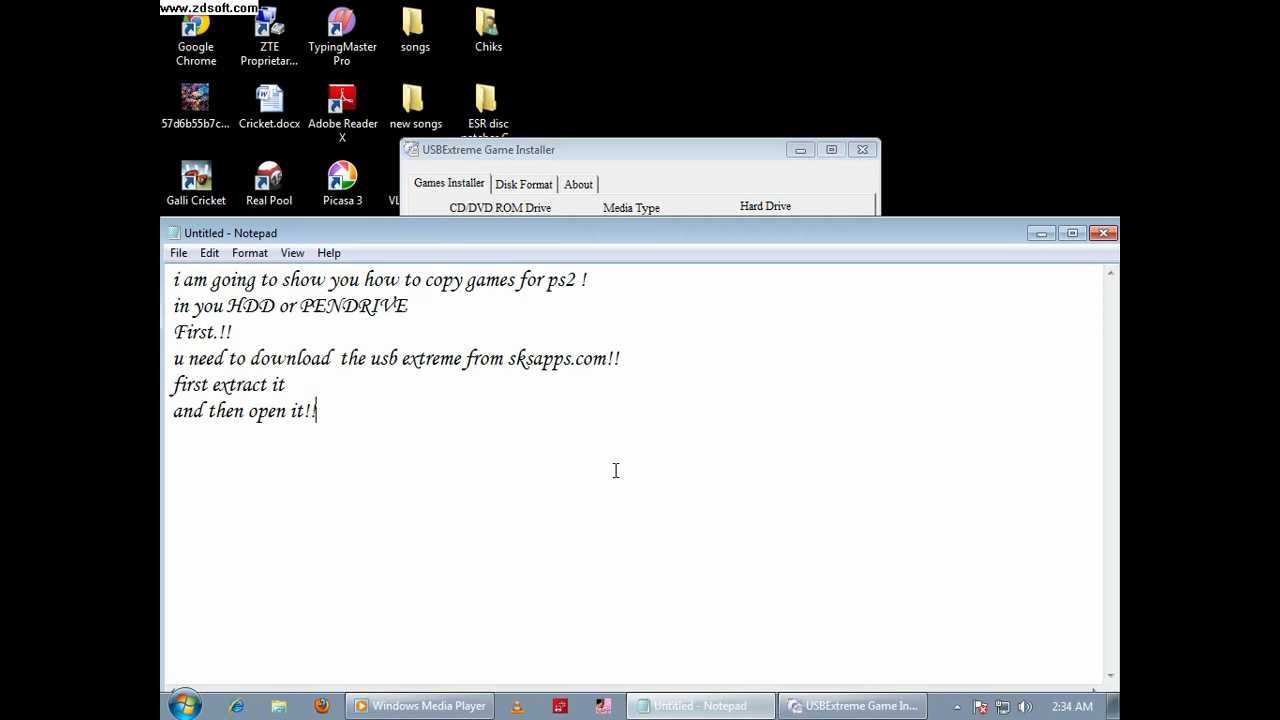Viewport: 1280px width, 720px height.
Task: Click the 'First.!!' text line
Action: point(203,332)
